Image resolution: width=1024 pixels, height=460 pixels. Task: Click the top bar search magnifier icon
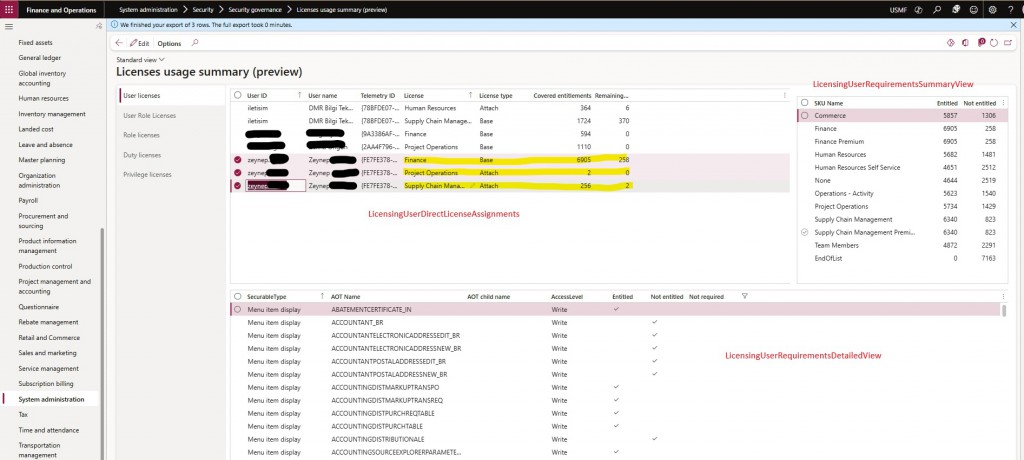[937, 10]
